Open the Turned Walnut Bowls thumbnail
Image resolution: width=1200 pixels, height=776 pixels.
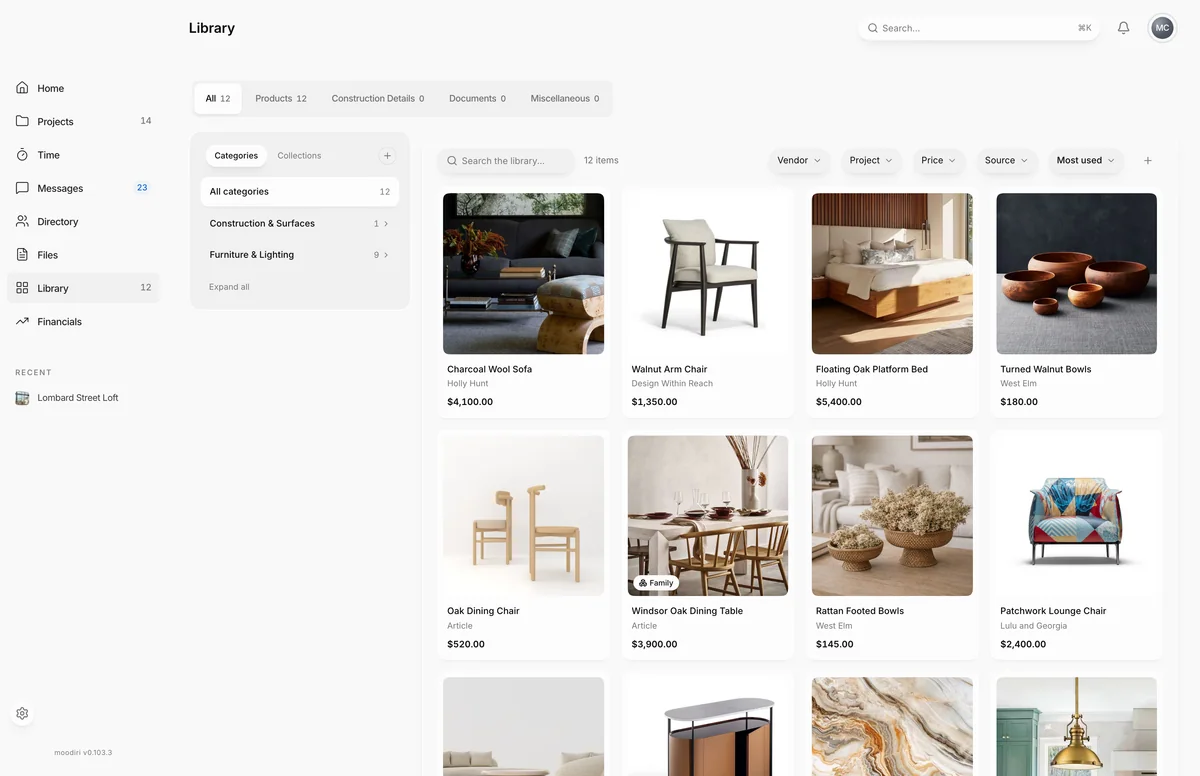1077,274
